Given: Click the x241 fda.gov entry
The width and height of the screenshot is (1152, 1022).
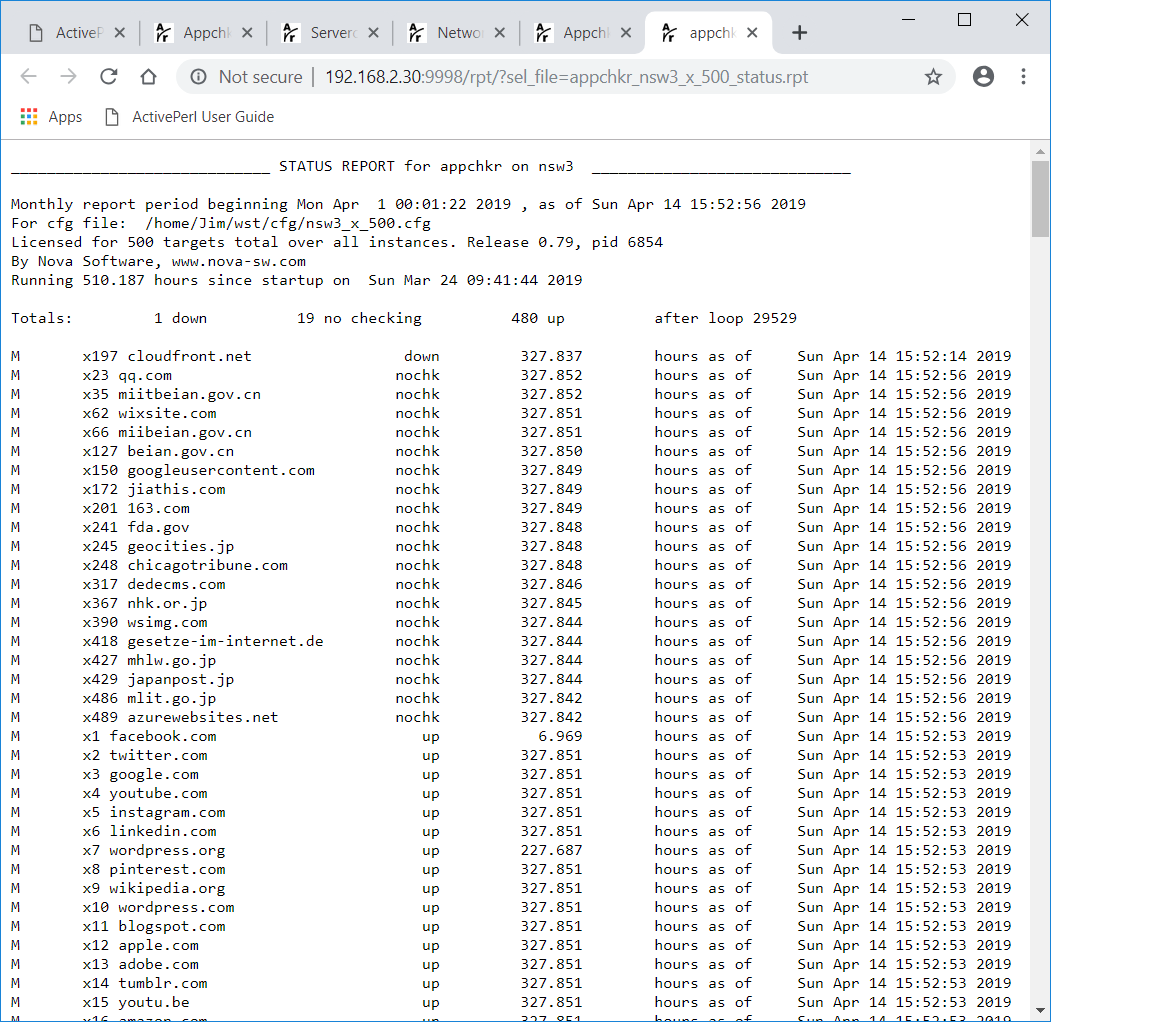Looking at the screenshot, I should (136, 528).
